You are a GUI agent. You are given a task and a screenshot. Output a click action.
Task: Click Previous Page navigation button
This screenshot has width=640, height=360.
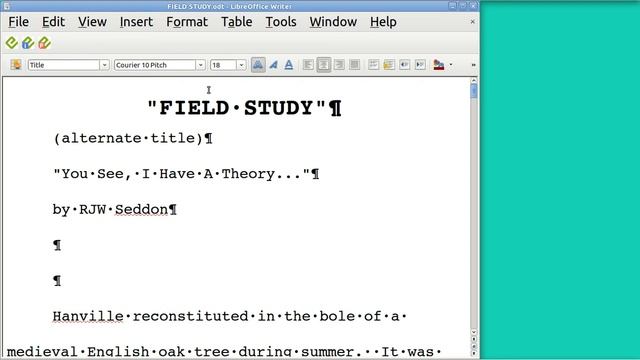(x=474, y=339)
